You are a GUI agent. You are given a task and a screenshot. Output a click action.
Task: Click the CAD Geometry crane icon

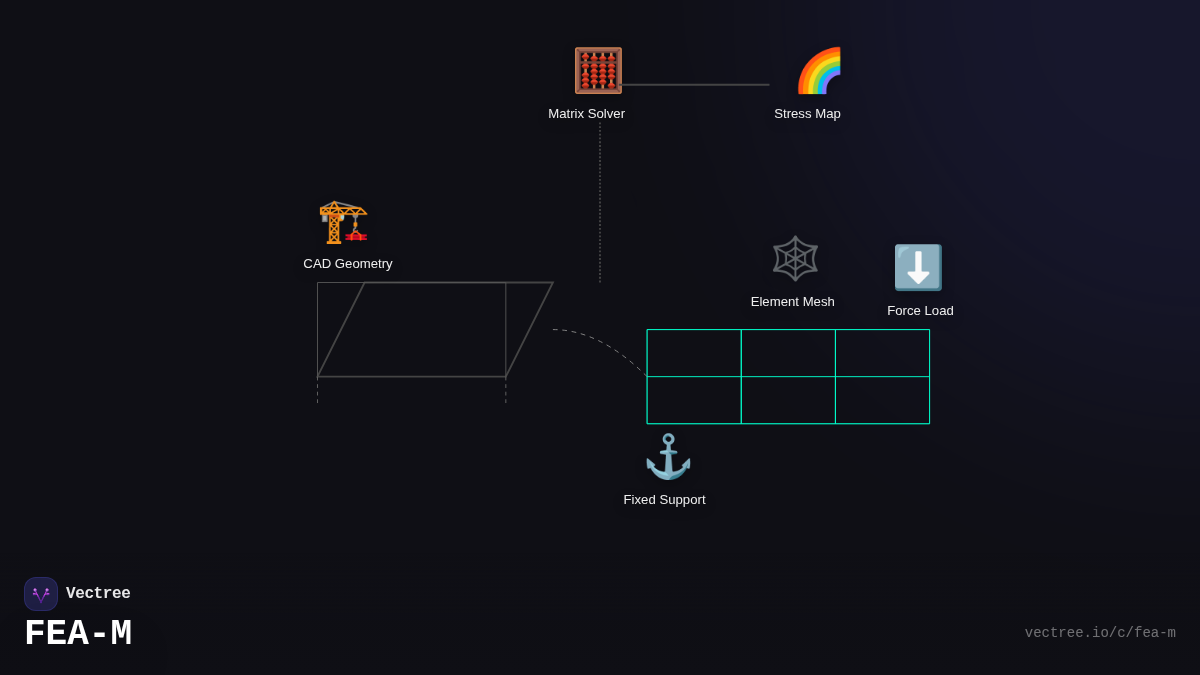[343, 221]
